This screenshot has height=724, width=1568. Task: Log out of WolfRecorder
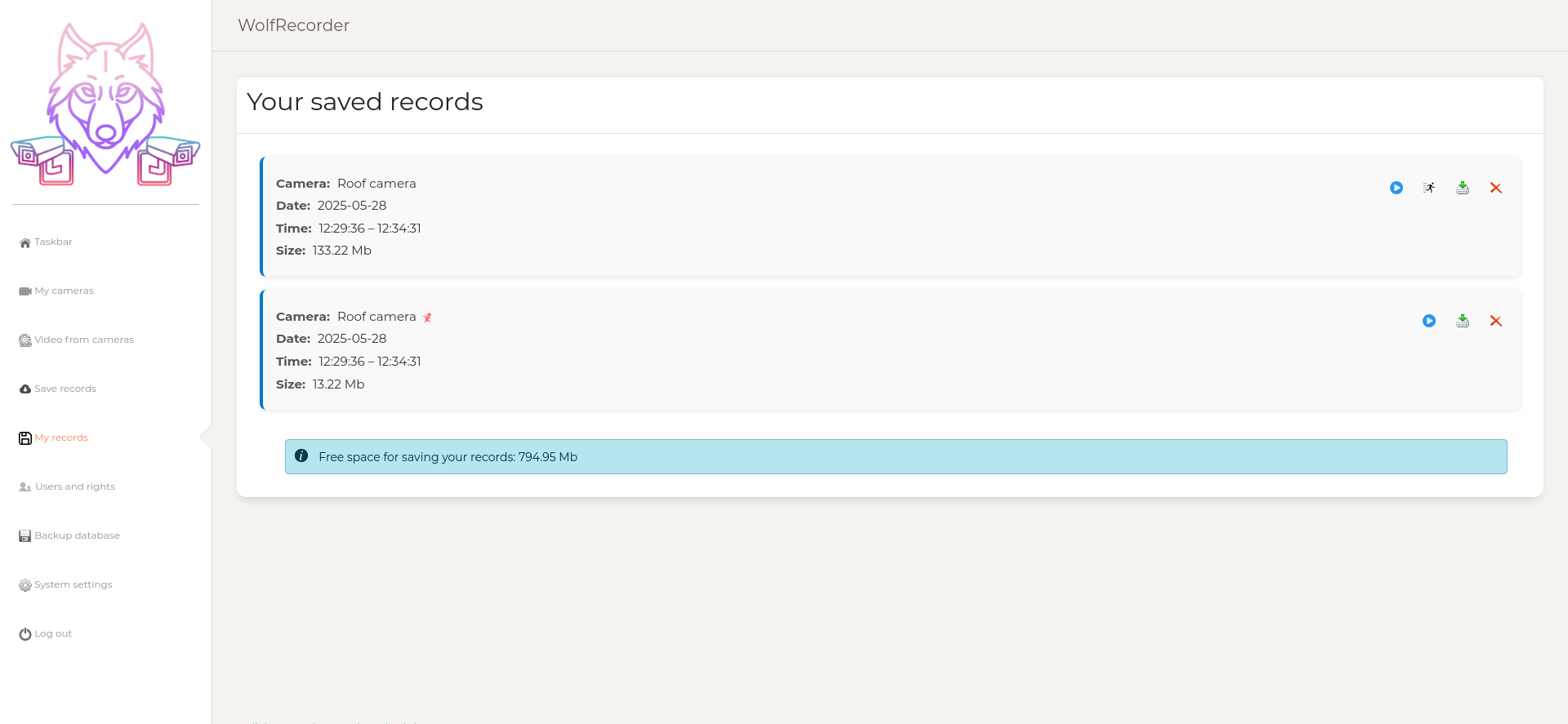point(52,634)
